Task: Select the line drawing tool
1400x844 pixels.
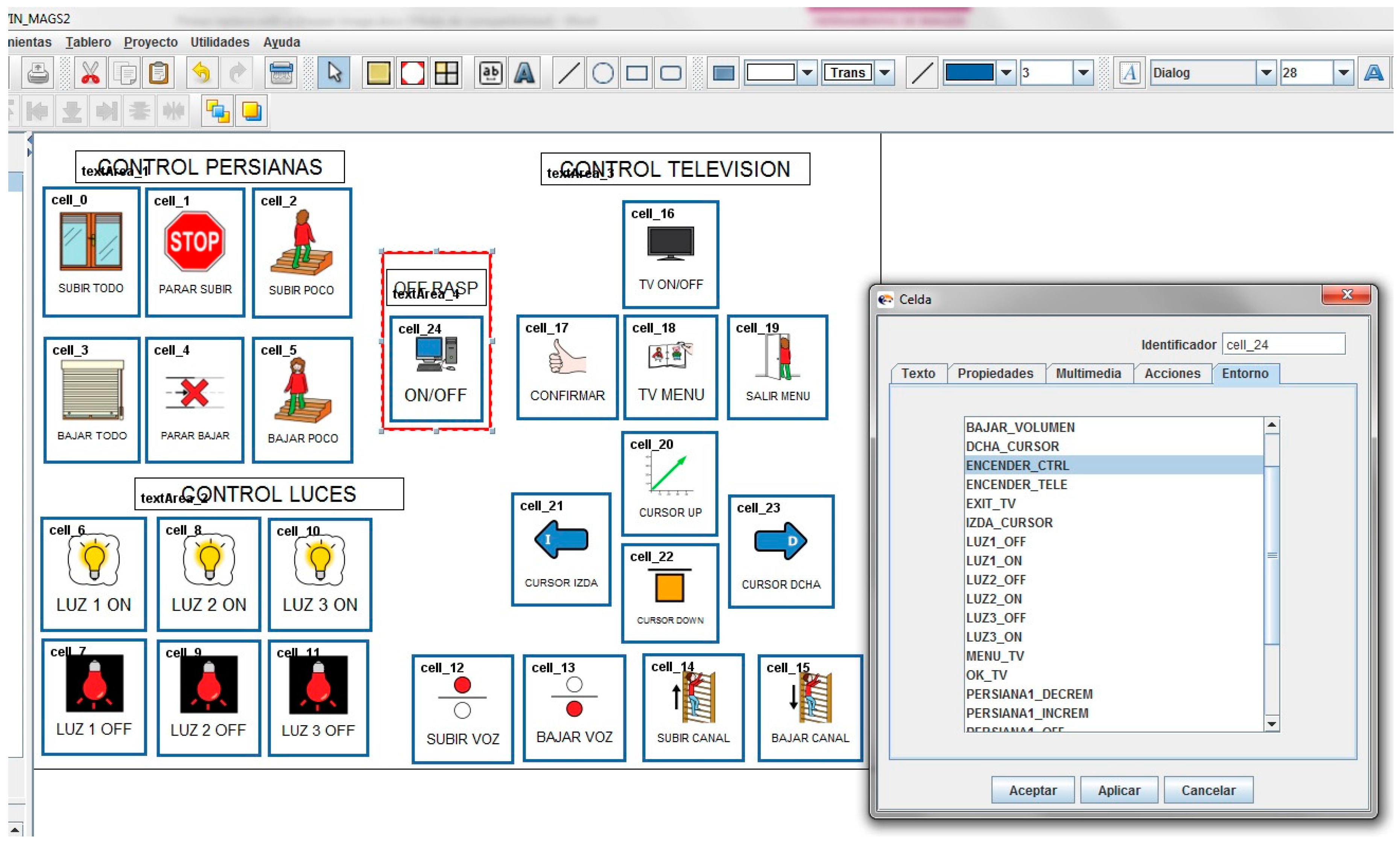Action: (568, 73)
